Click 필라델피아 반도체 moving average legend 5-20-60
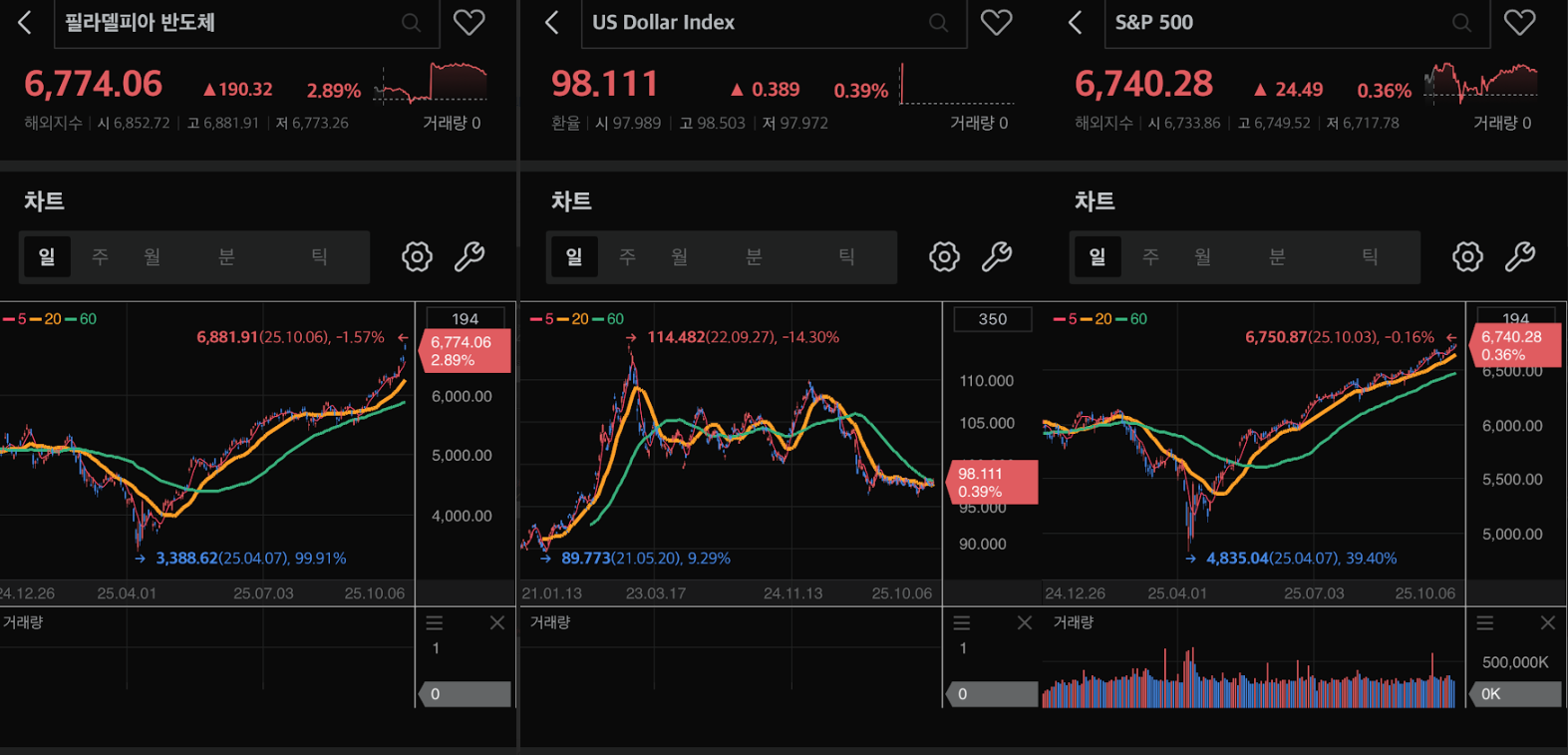This screenshot has height=755, width=1568. (x=50, y=319)
